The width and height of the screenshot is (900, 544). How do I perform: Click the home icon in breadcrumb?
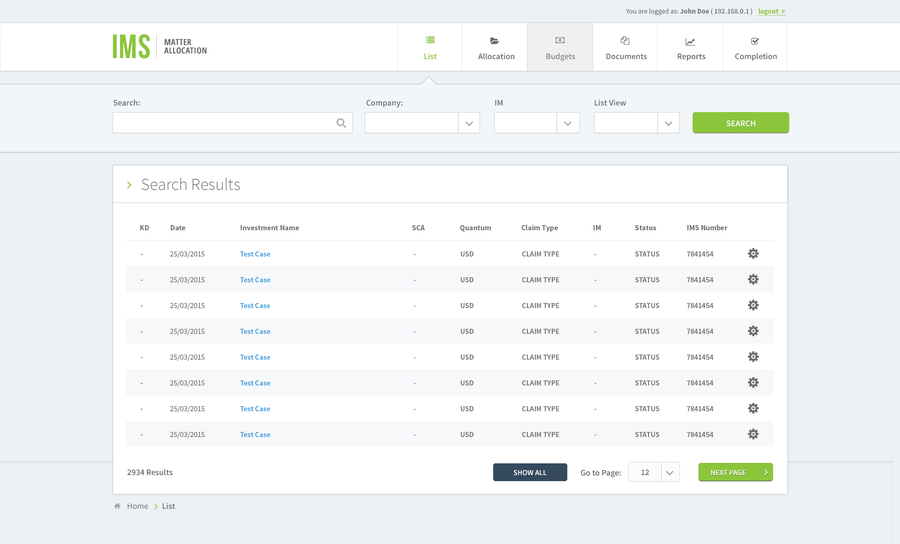(x=117, y=506)
